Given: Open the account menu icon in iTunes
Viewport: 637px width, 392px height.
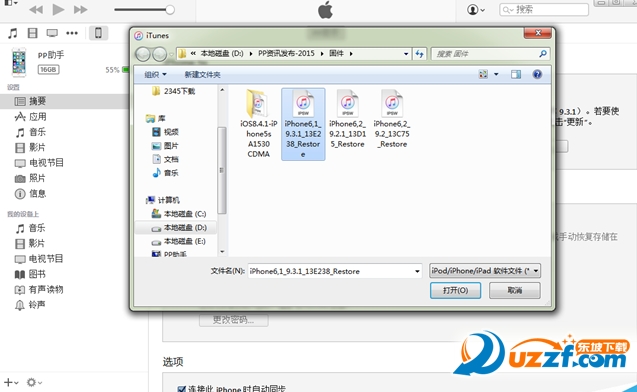Looking at the screenshot, I should coord(476,9).
